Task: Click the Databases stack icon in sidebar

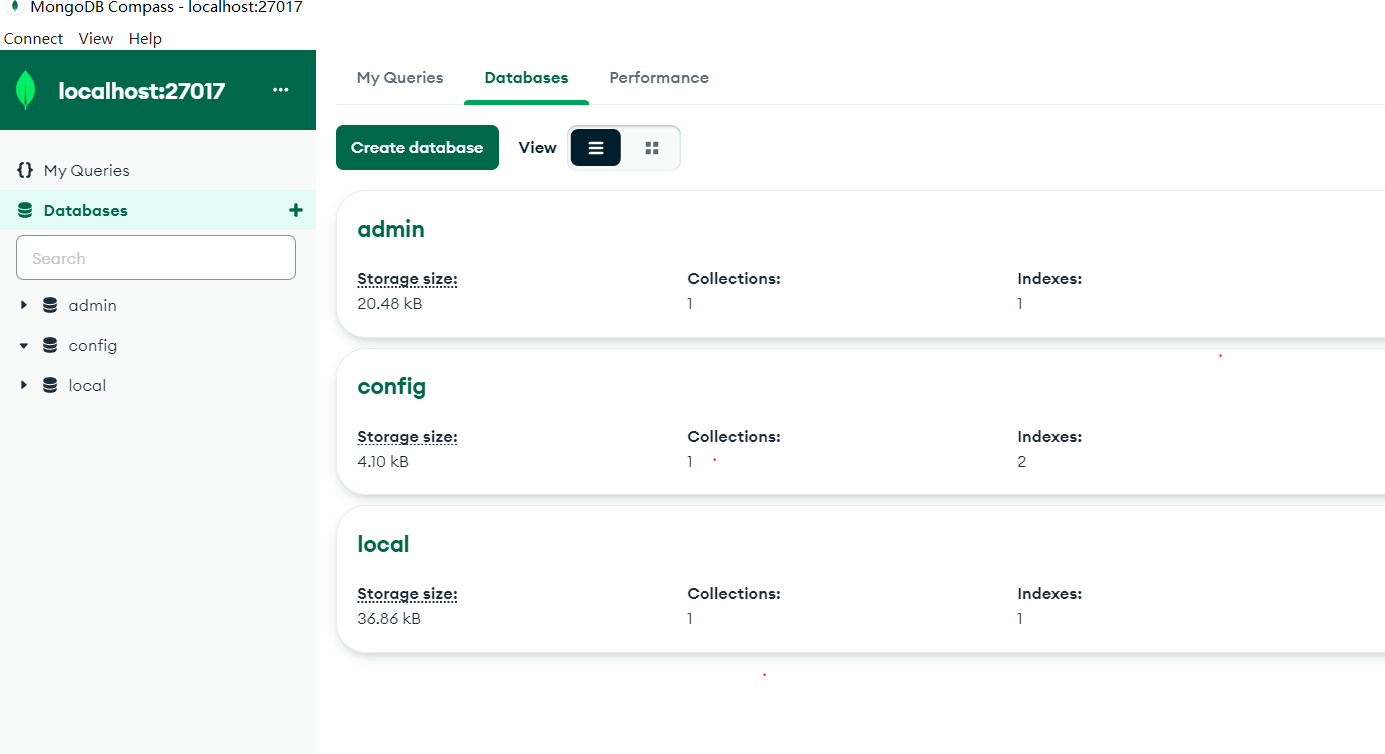Action: click(25, 210)
